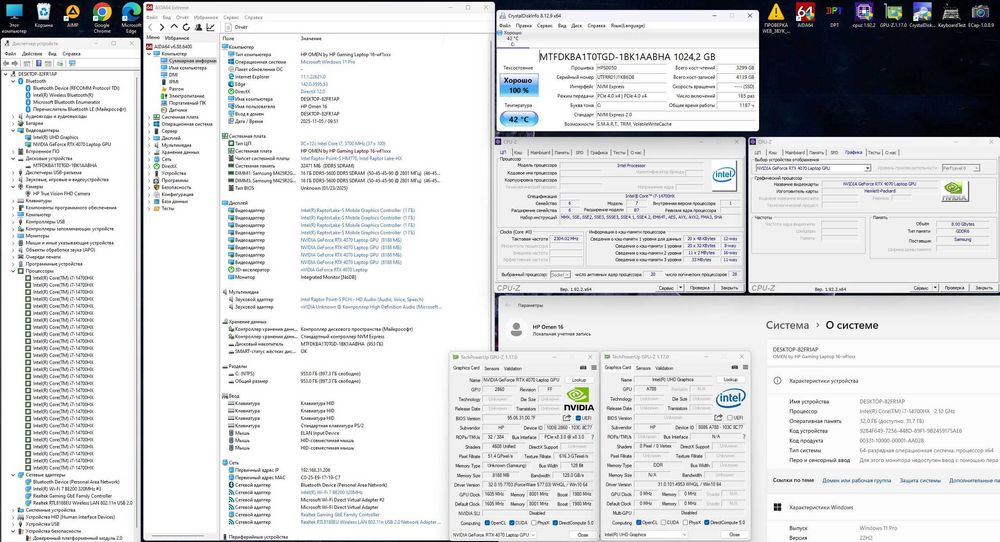1000x542 pixels.
Task: Open Сервис menu in AIDA64 menu bar
Action: [231, 18]
